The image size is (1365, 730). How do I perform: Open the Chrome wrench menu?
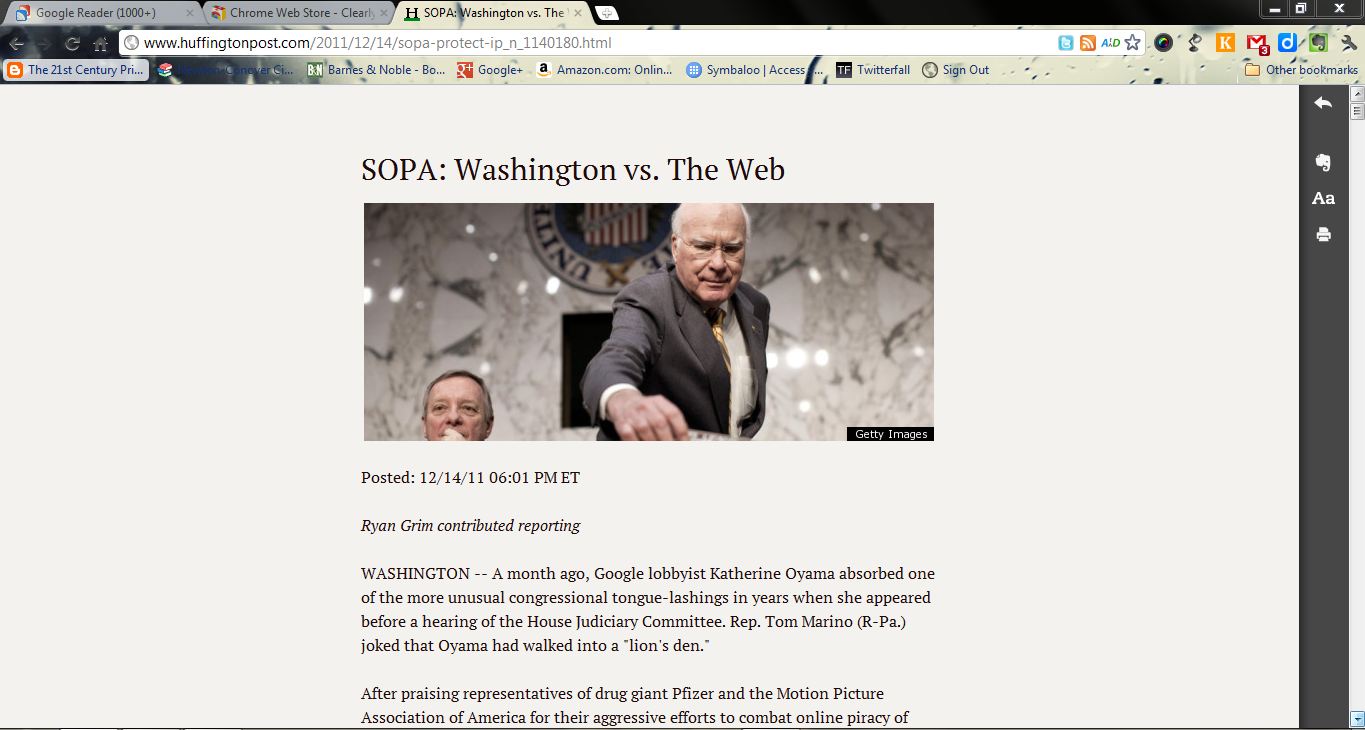[x=1347, y=43]
